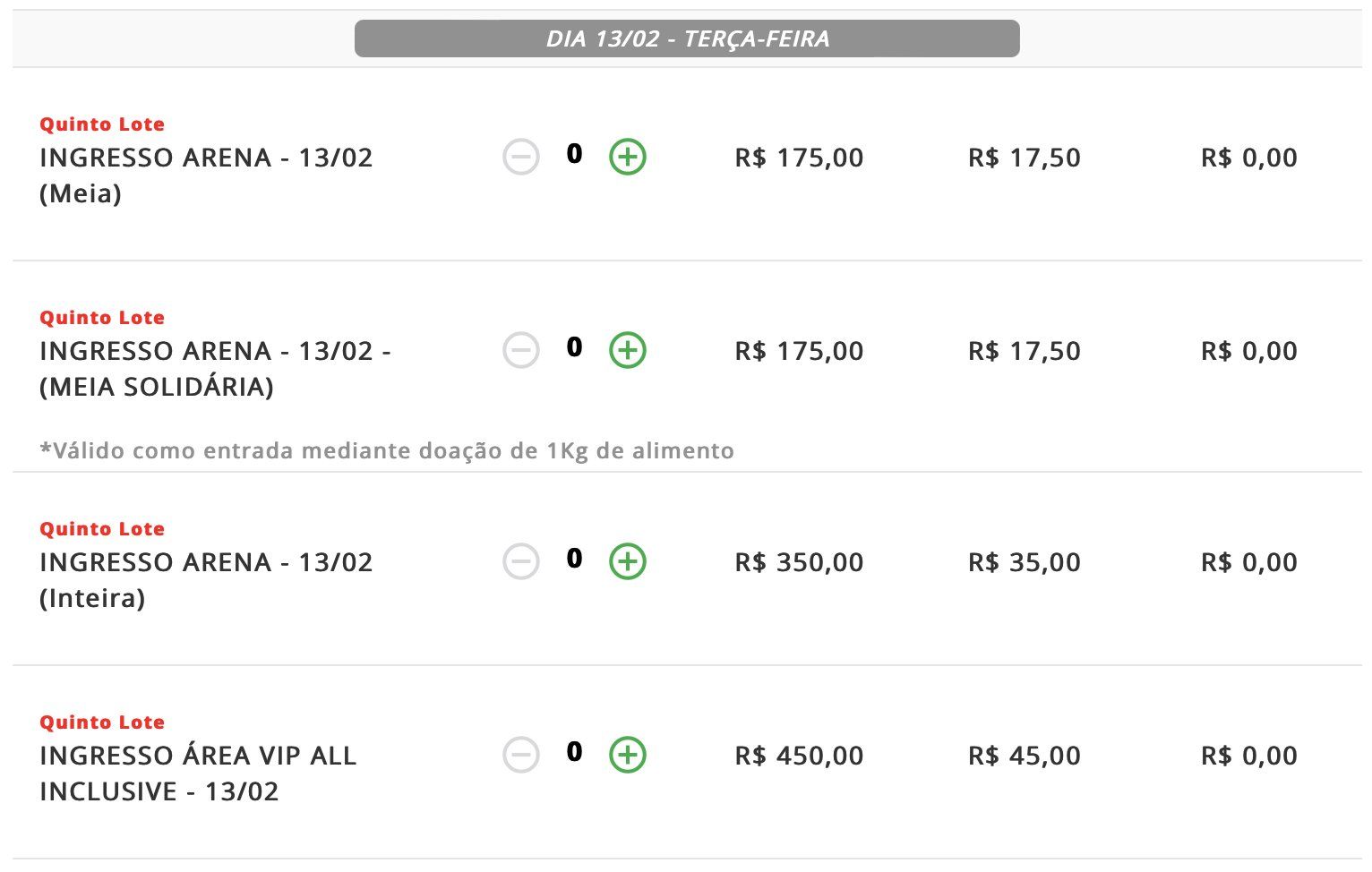1372x872 pixels.
Task: Decrease quantity for Ingresso Arena 13/02 (Meia)
Action: pos(520,158)
